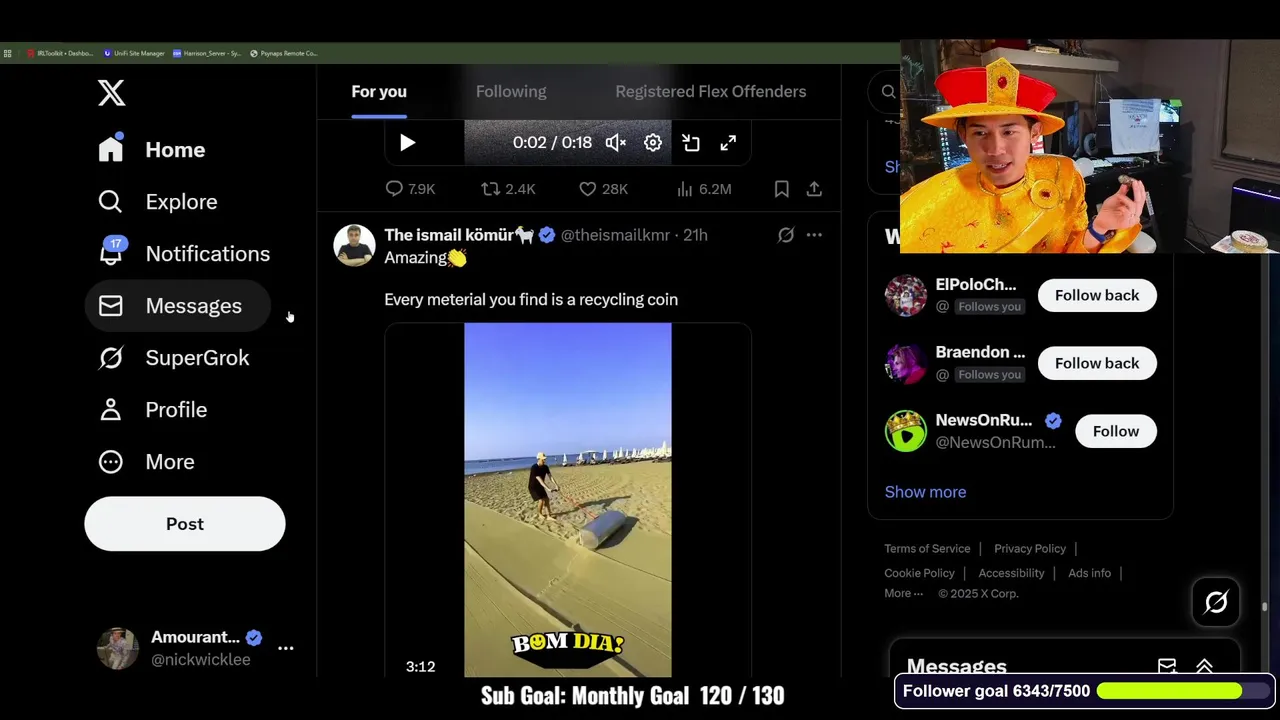Unmute the video via speaker icon
Image resolution: width=1280 pixels, height=720 pixels.
[615, 143]
